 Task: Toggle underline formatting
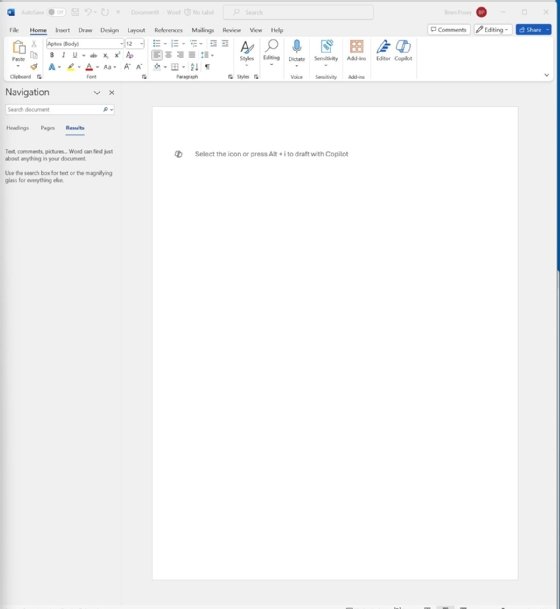(x=75, y=56)
